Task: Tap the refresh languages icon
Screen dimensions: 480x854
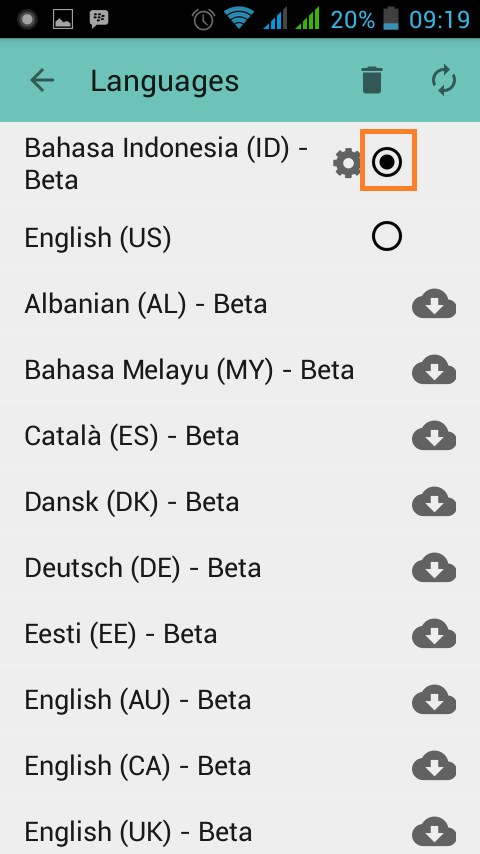Action: click(x=443, y=81)
